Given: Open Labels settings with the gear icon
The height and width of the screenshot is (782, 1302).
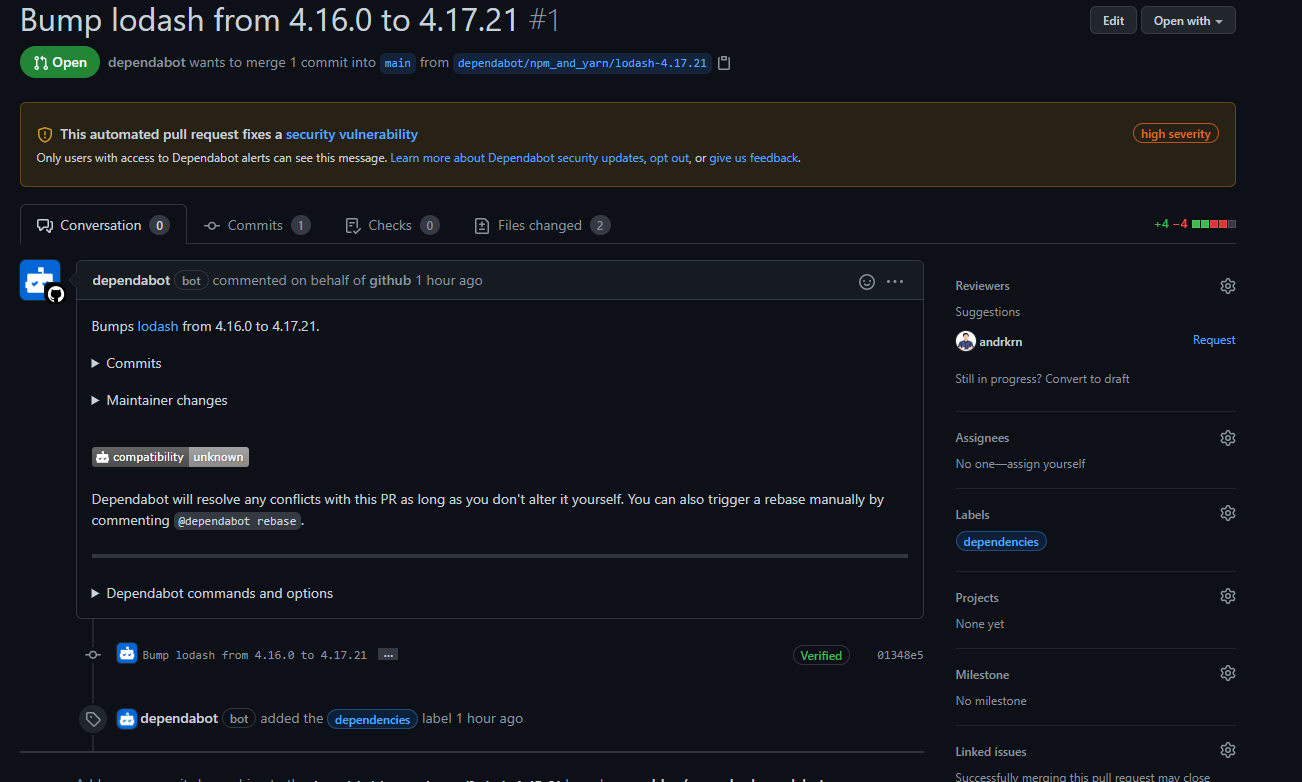Looking at the screenshot, I should point(1227,512).
